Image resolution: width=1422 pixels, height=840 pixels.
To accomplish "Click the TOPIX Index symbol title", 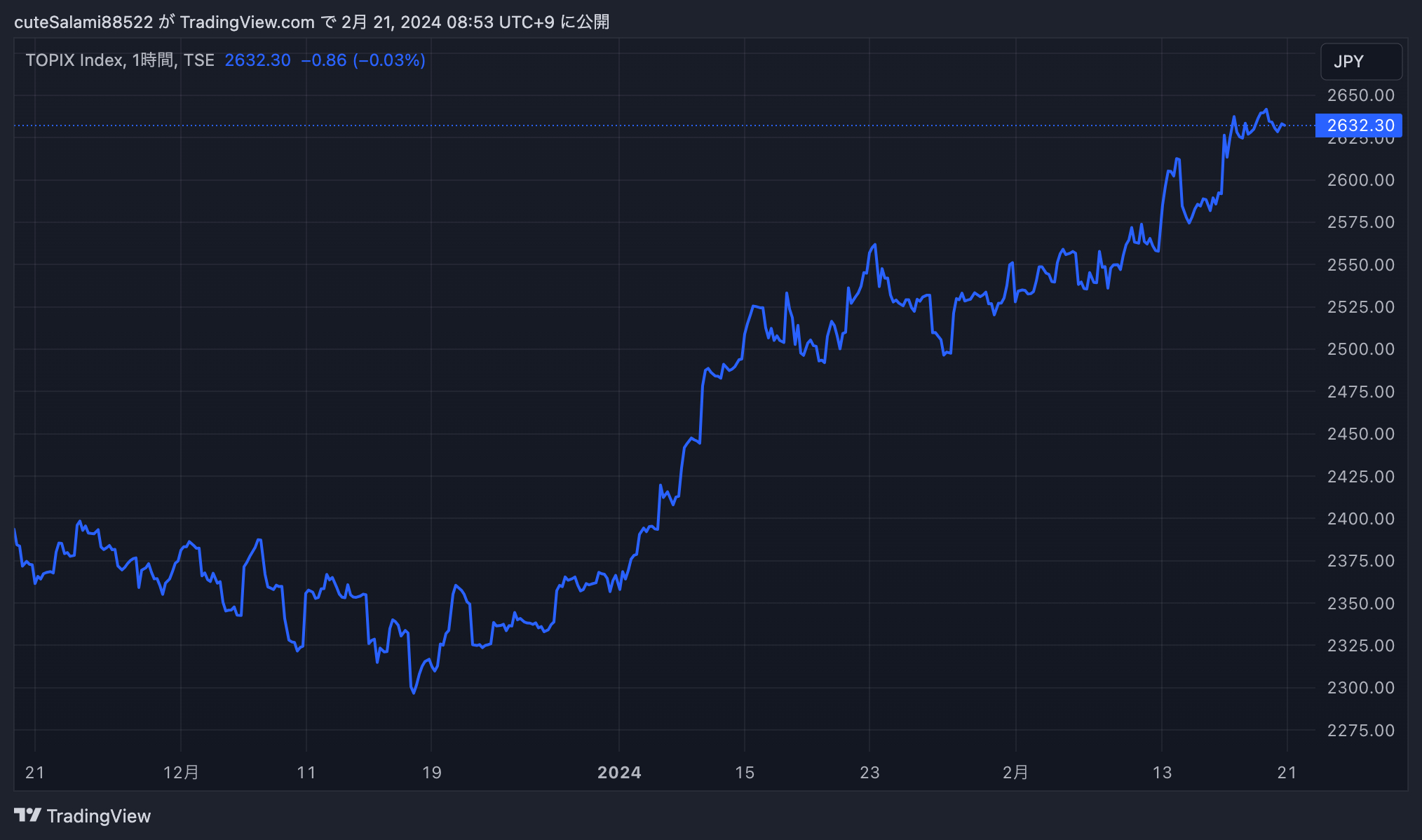I will (74, 60).
